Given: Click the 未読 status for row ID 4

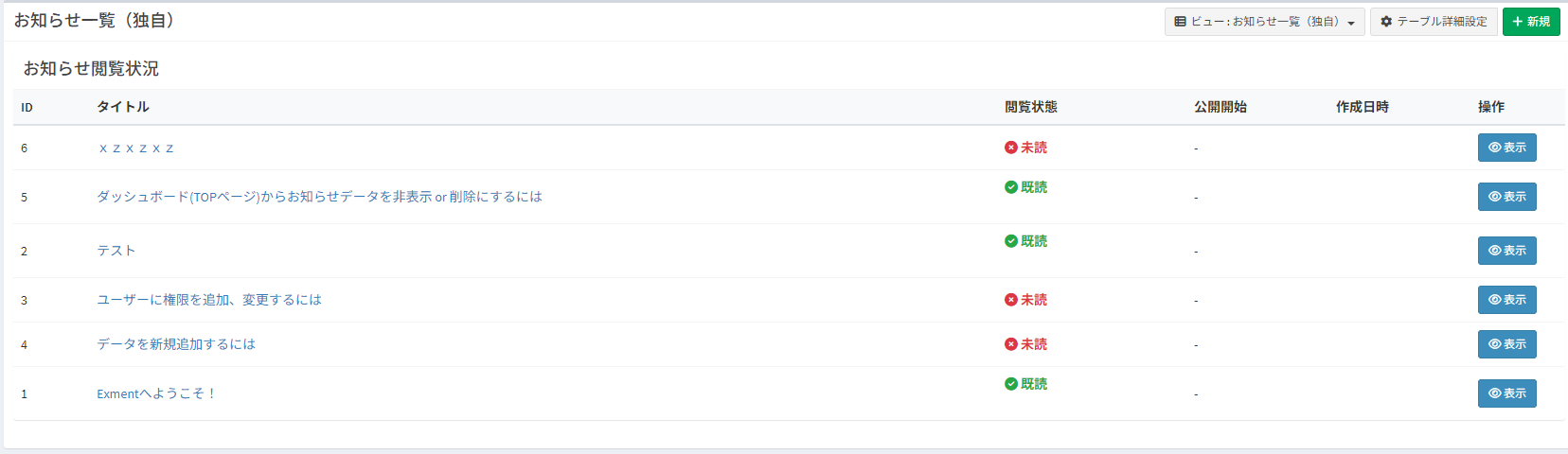Looking at the screenshot, I should (1026, 344).
